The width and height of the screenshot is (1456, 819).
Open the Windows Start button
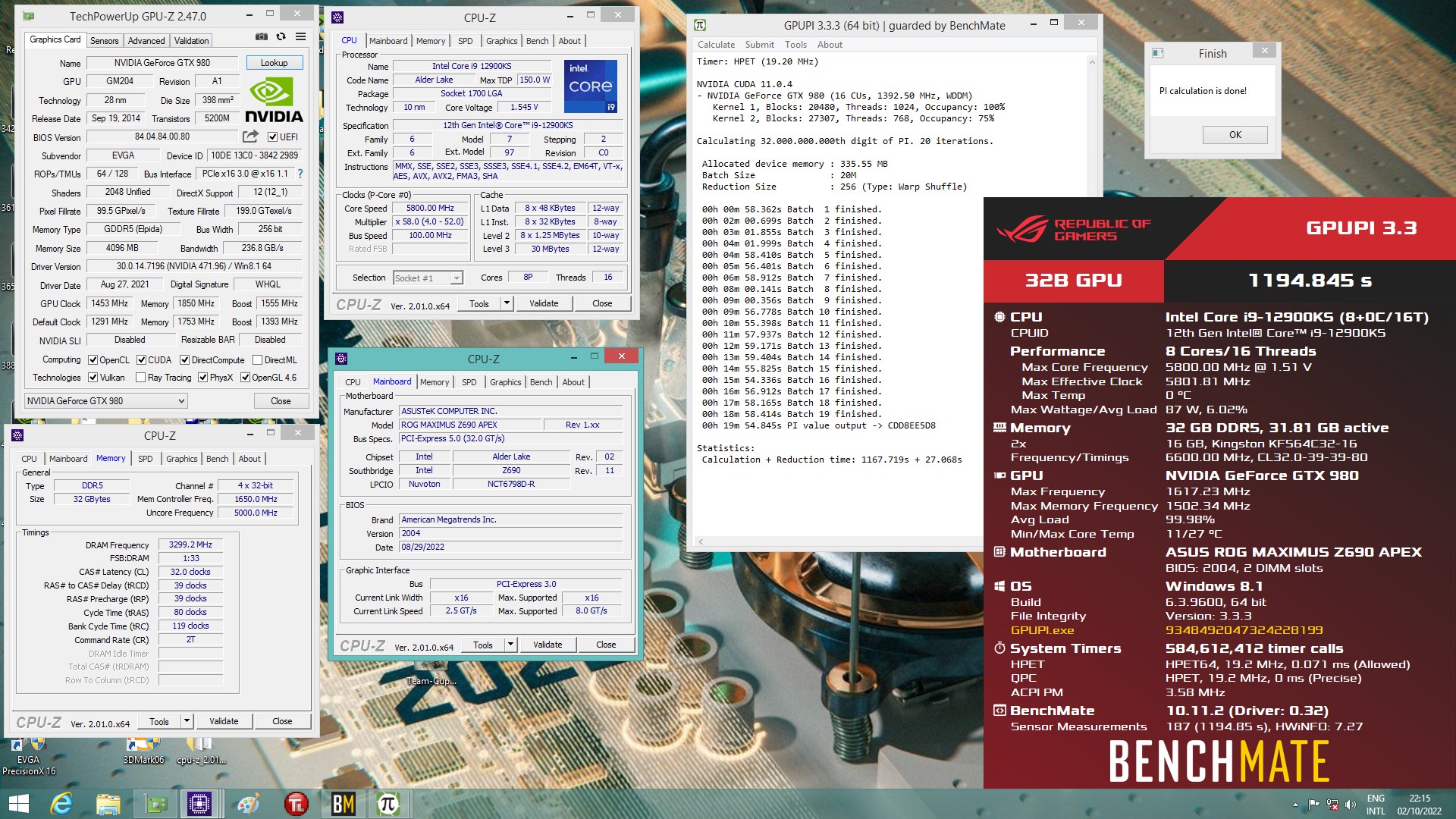[19, 804]
